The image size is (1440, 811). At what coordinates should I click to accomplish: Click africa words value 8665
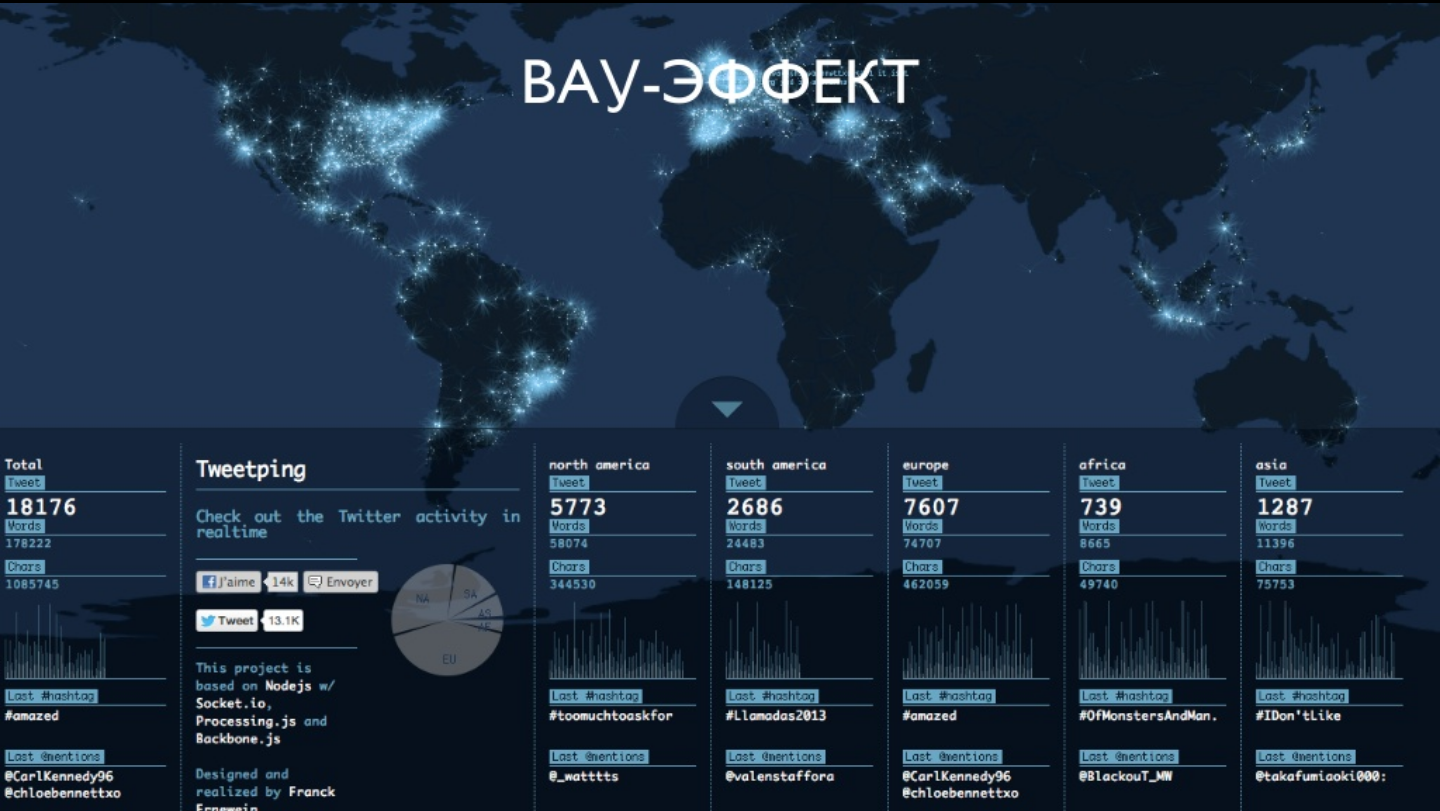(1095, 544)
